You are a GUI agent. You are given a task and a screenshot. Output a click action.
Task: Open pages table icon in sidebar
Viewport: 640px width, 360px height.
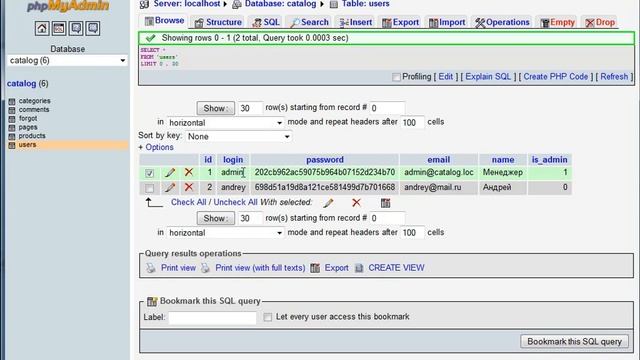pos(12,128)
